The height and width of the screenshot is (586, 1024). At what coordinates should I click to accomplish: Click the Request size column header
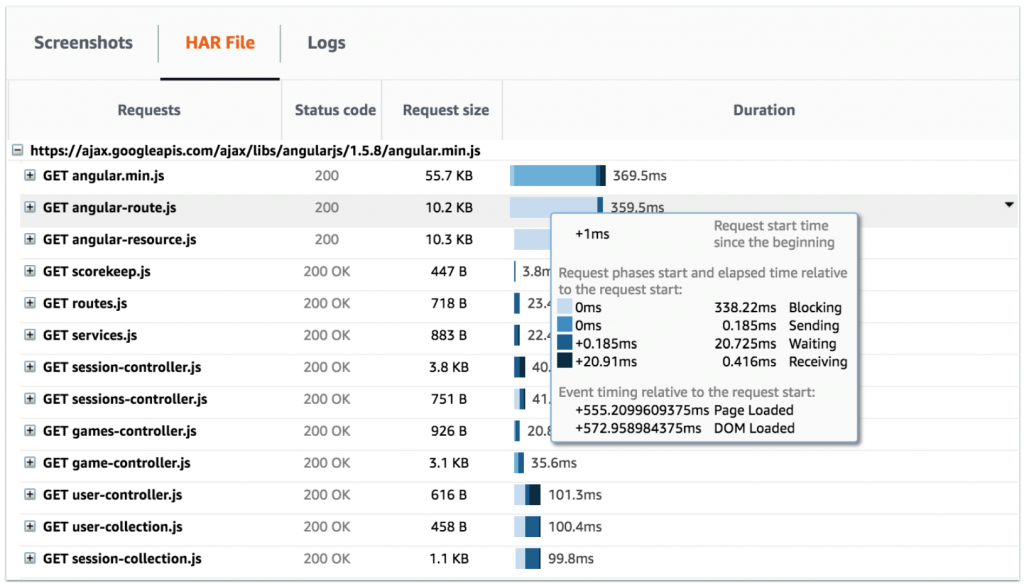pos(443,110)
